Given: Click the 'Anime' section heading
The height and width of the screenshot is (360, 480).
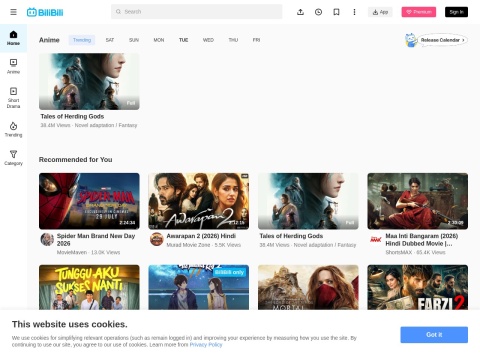Looking at the screenshot, I should pos(49,40).
